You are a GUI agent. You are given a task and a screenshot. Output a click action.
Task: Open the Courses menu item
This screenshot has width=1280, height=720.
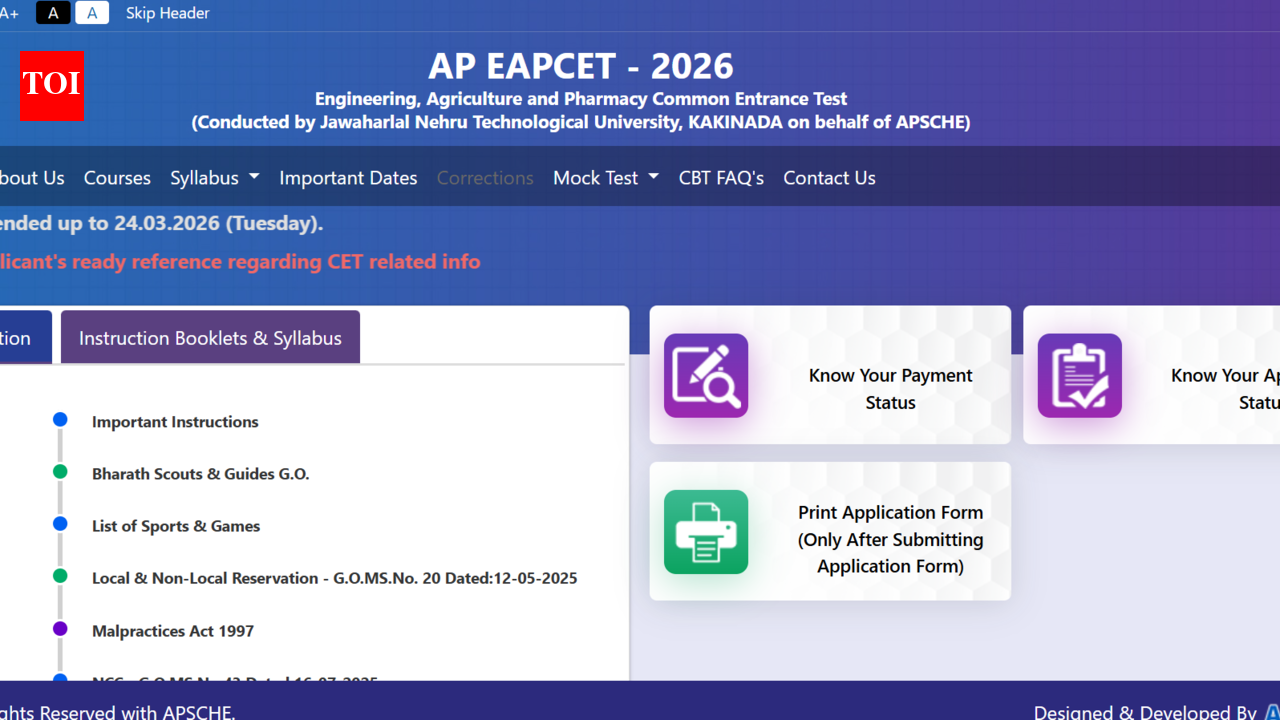tap(117, 178)
